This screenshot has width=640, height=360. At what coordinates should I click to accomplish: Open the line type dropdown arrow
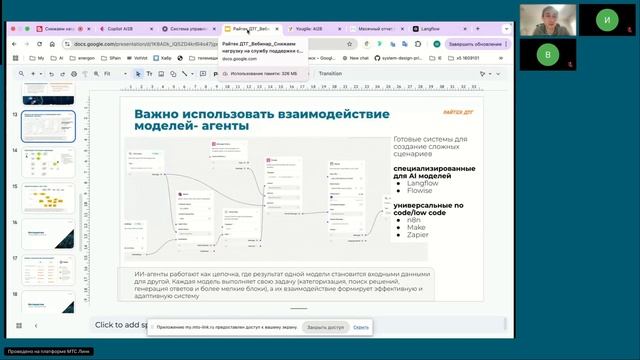192,74
